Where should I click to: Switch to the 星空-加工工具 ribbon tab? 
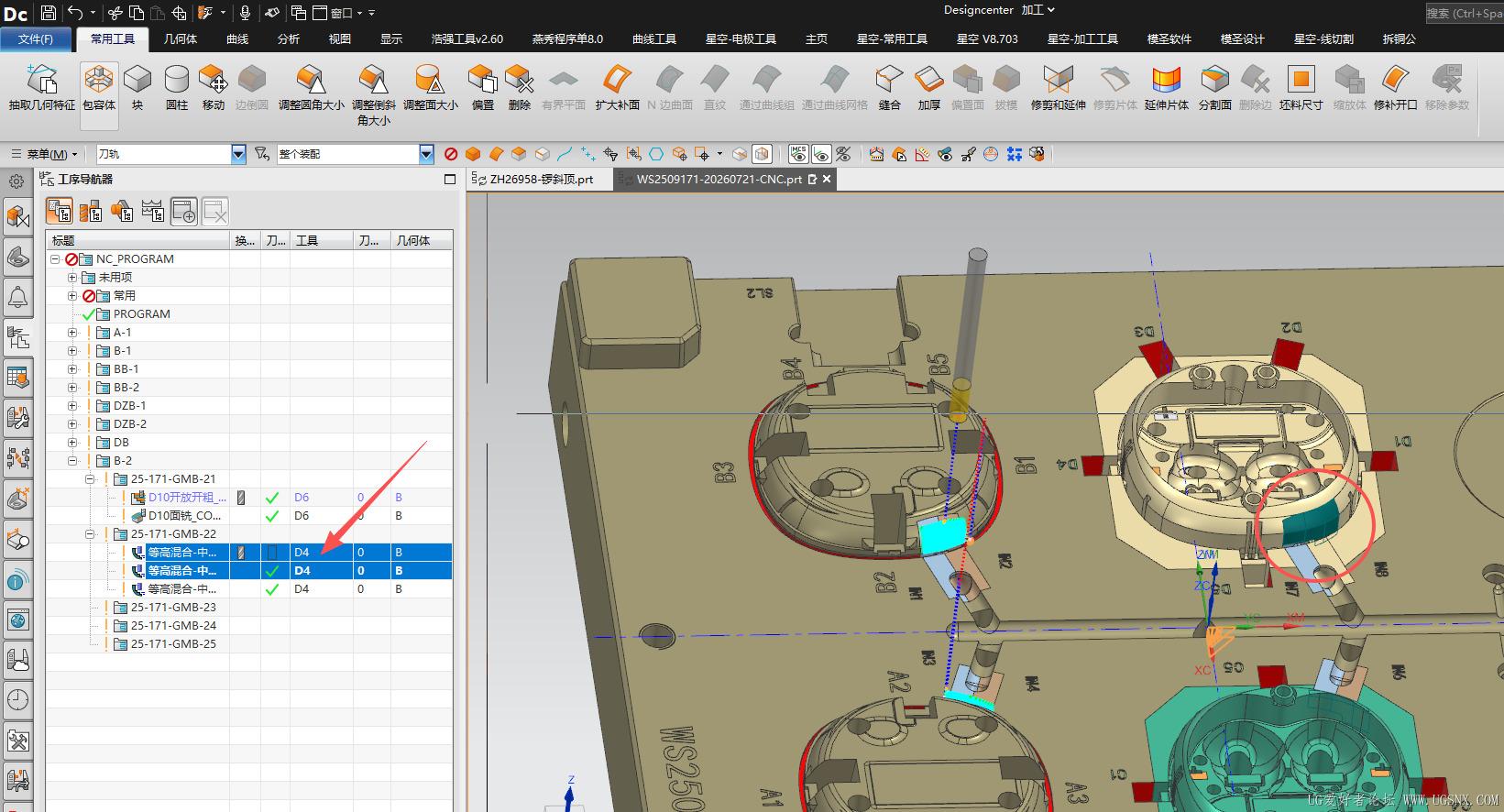[x=1082, y=39]
